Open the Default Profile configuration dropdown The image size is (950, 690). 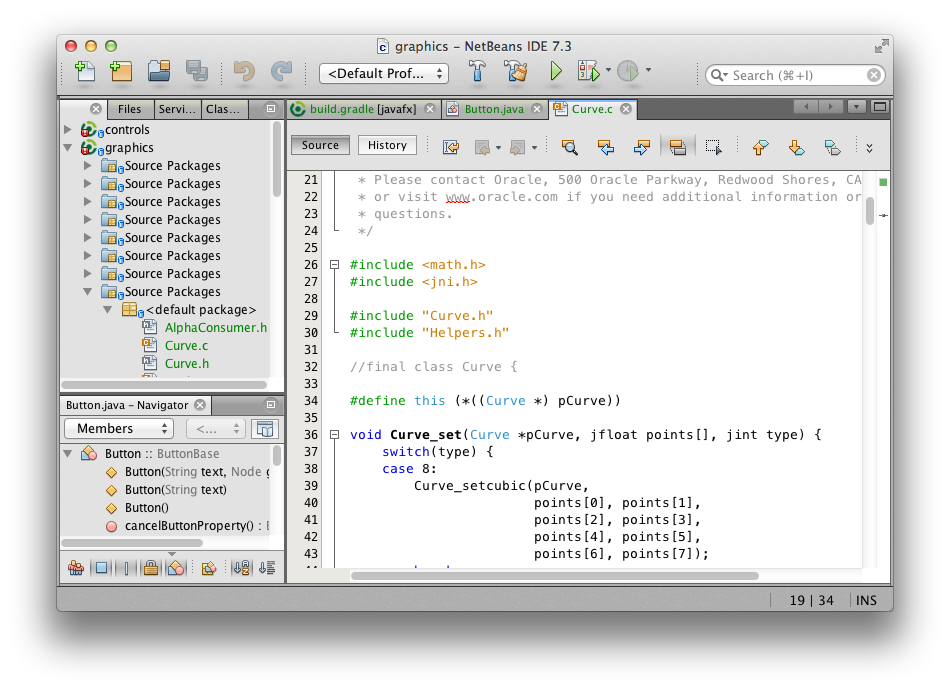click(383, 73)
